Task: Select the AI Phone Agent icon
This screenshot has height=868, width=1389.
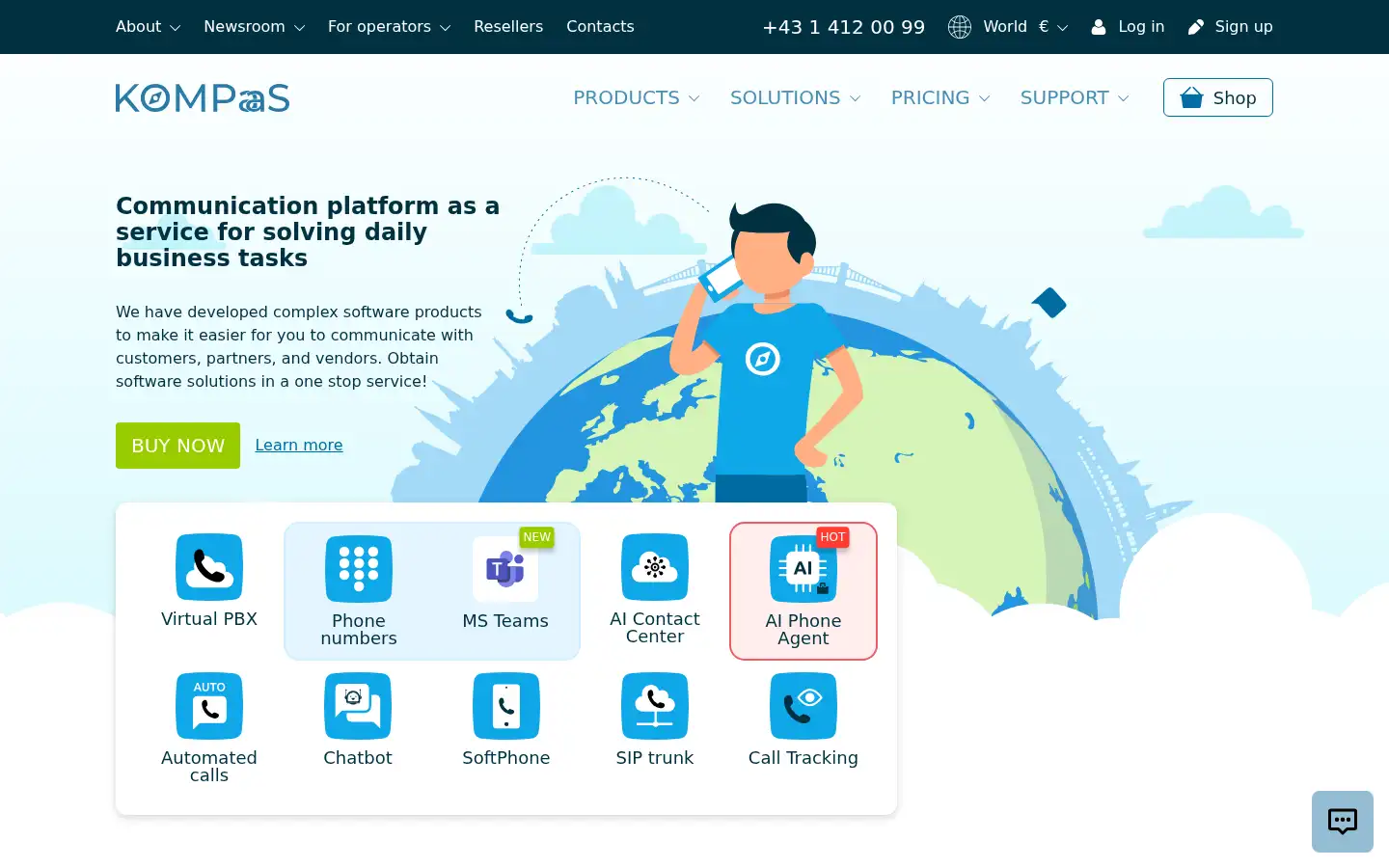Action: (x=803, y=569)
